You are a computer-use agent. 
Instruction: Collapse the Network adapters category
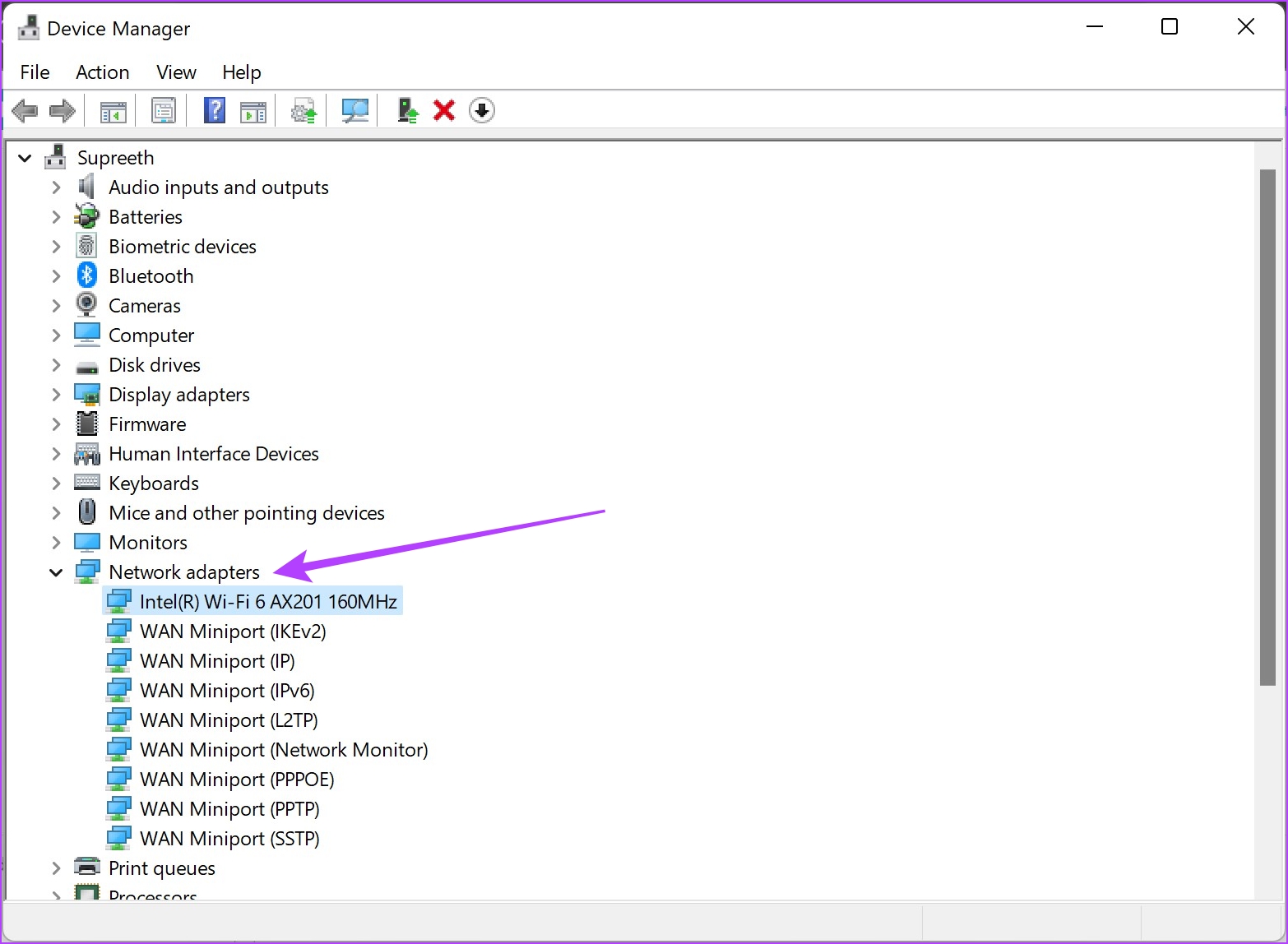tap(56, 572)
